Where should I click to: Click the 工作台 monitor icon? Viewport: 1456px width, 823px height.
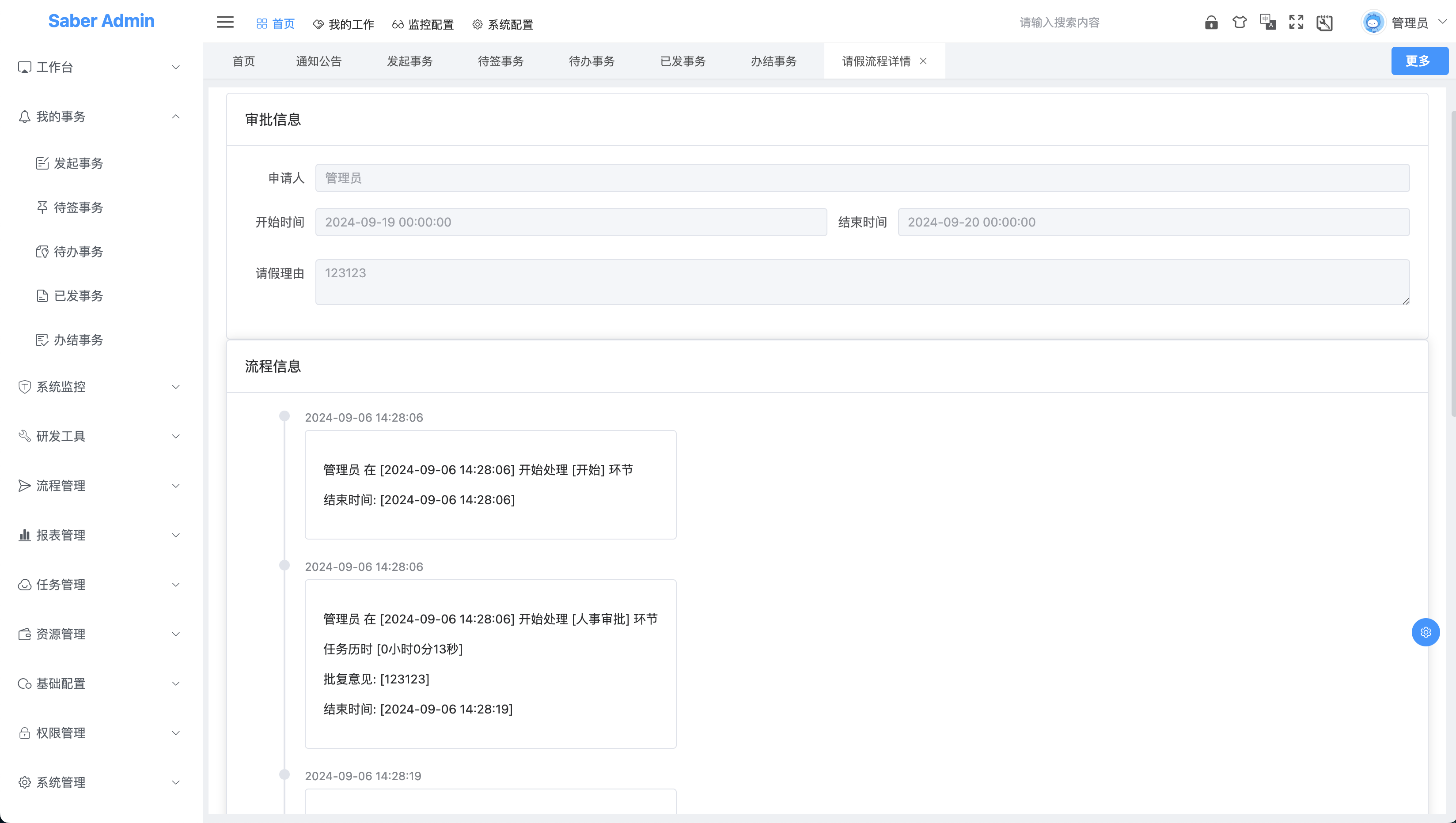24,67
